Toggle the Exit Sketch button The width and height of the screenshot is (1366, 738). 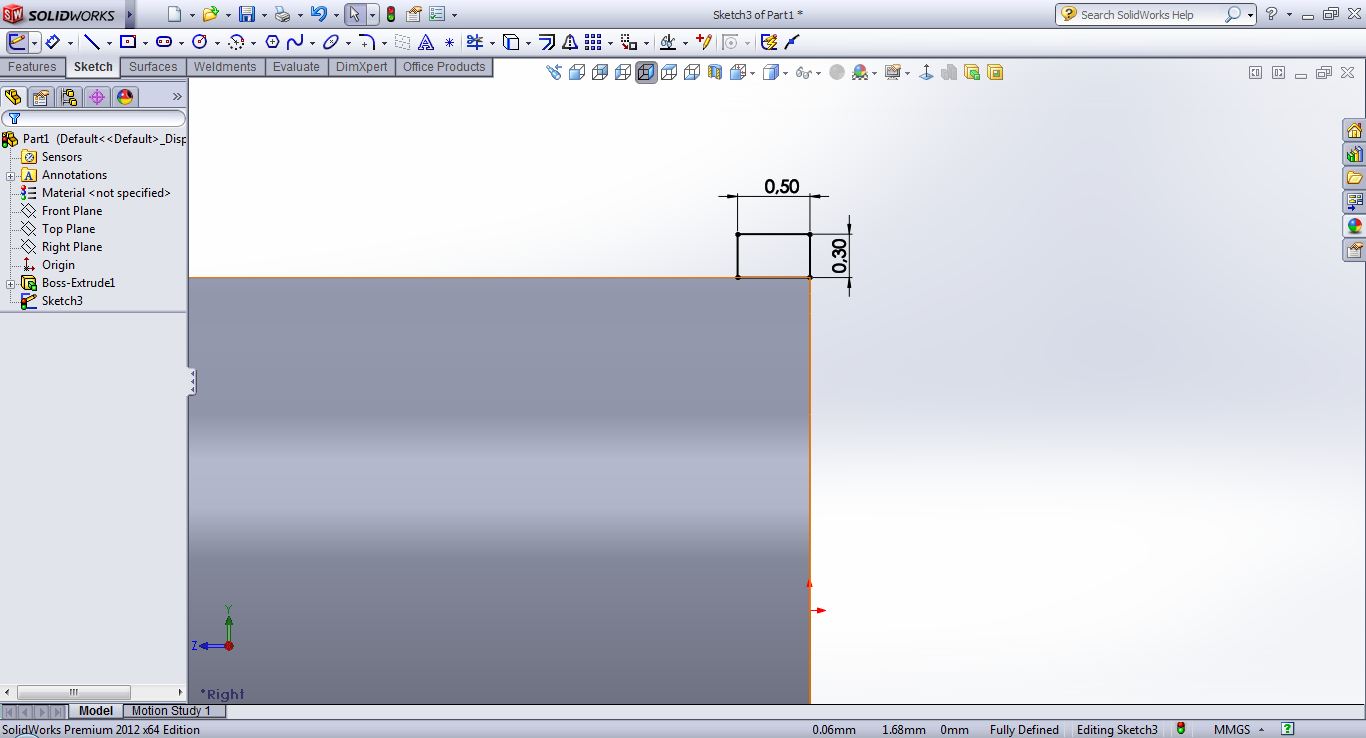(x=17, y=42)
